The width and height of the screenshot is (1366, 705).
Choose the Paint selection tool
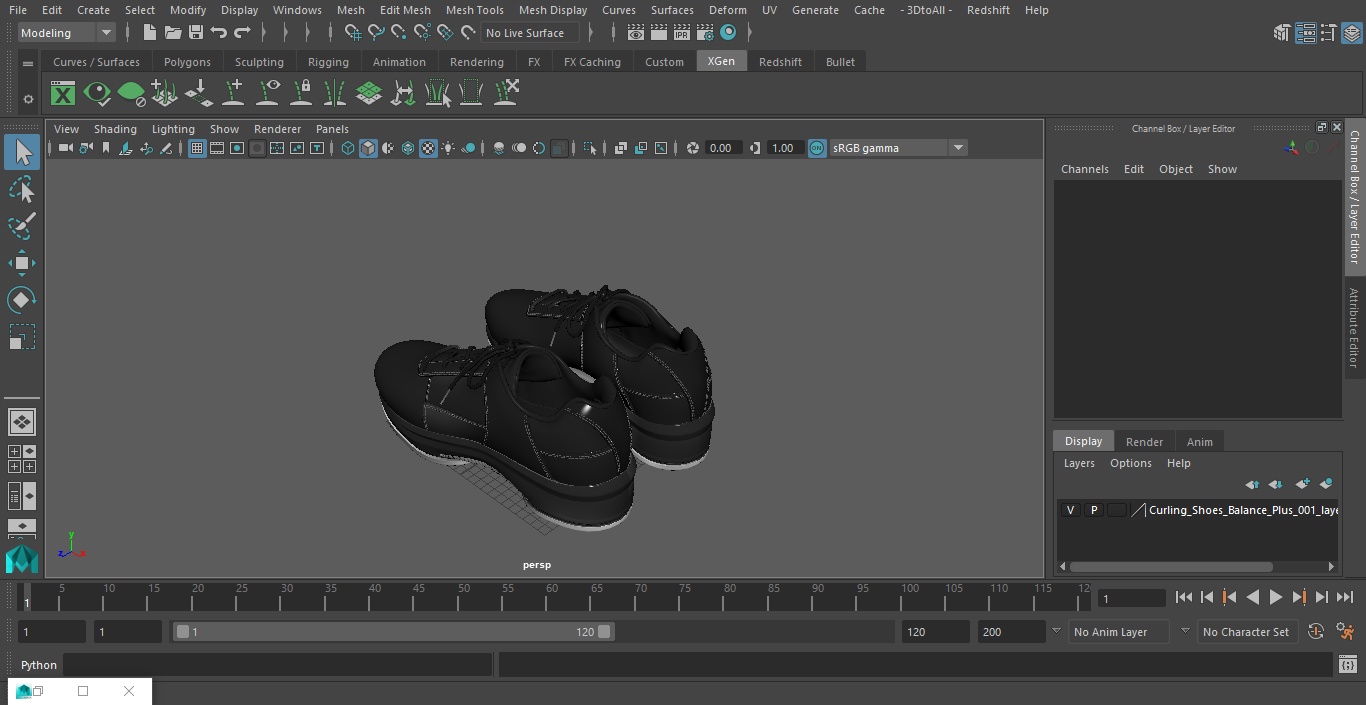click(22, 226)
